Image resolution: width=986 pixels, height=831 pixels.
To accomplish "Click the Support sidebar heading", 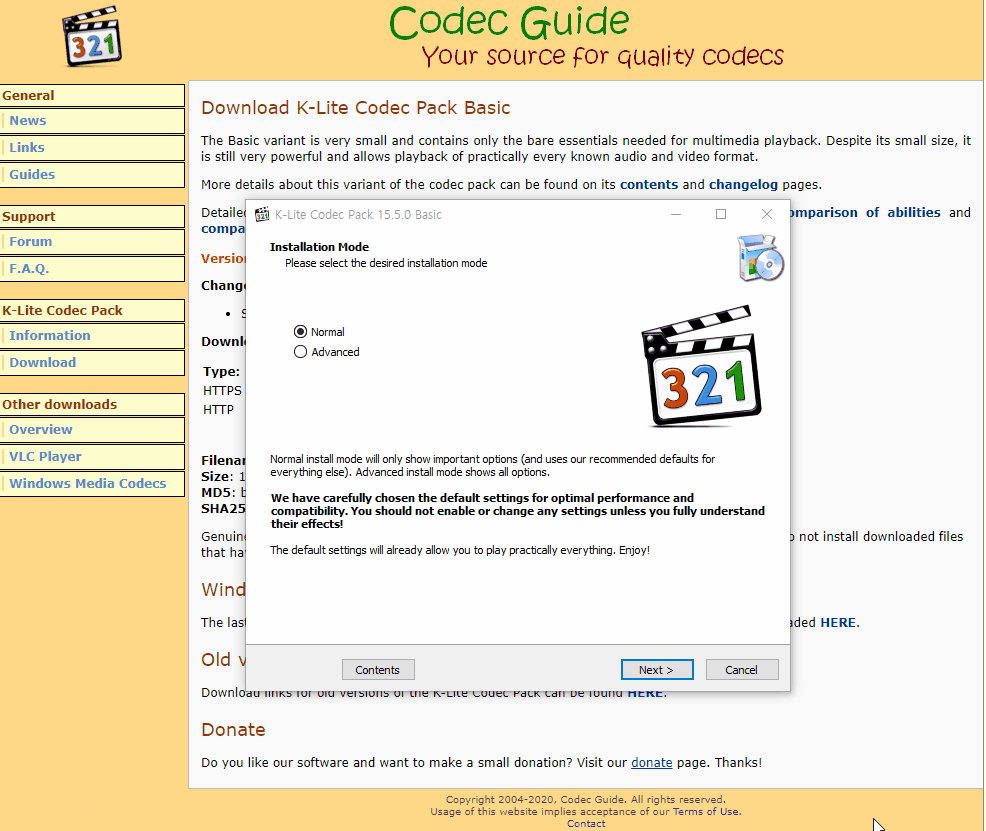I will 92,216.
